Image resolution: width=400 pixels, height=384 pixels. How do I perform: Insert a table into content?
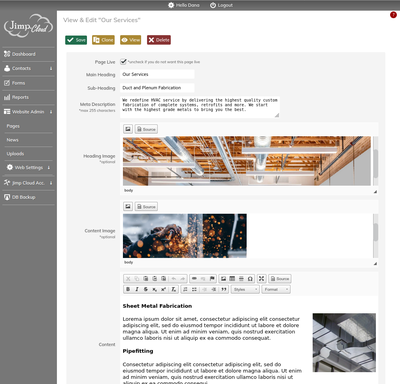232,279
